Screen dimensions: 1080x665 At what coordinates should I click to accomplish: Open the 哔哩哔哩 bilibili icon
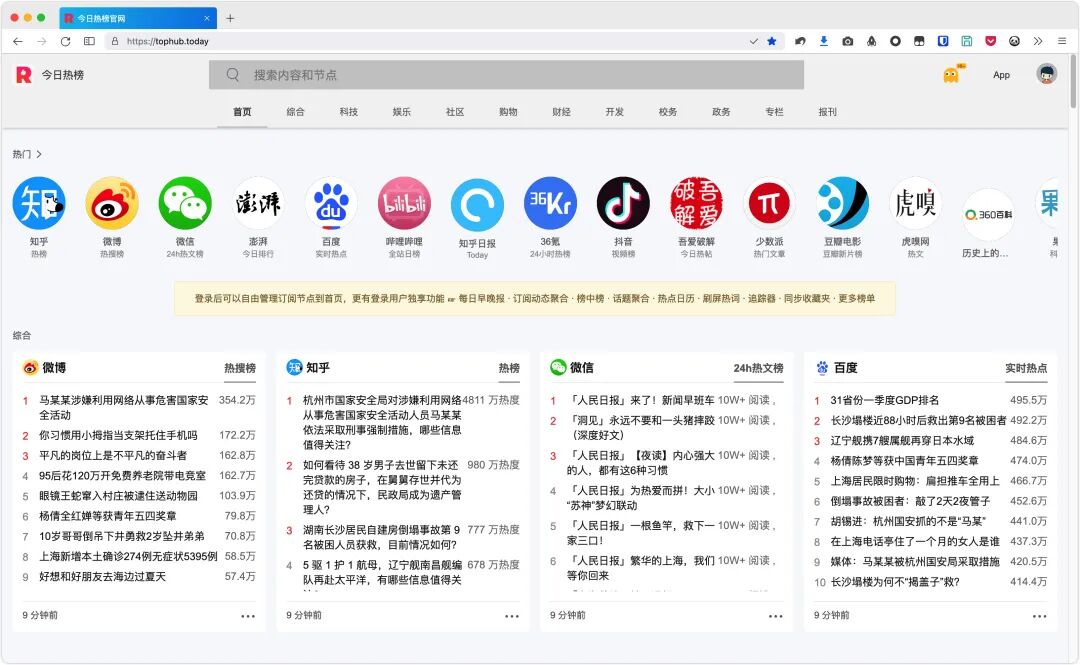click(x=404, y=203)
